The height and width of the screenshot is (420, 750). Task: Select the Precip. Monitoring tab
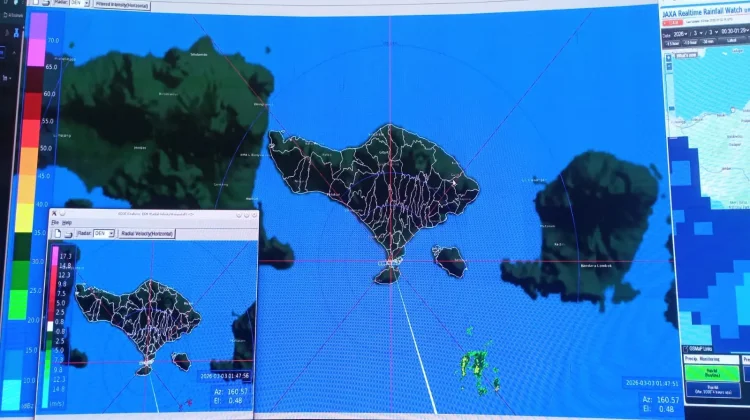(711, 359)
